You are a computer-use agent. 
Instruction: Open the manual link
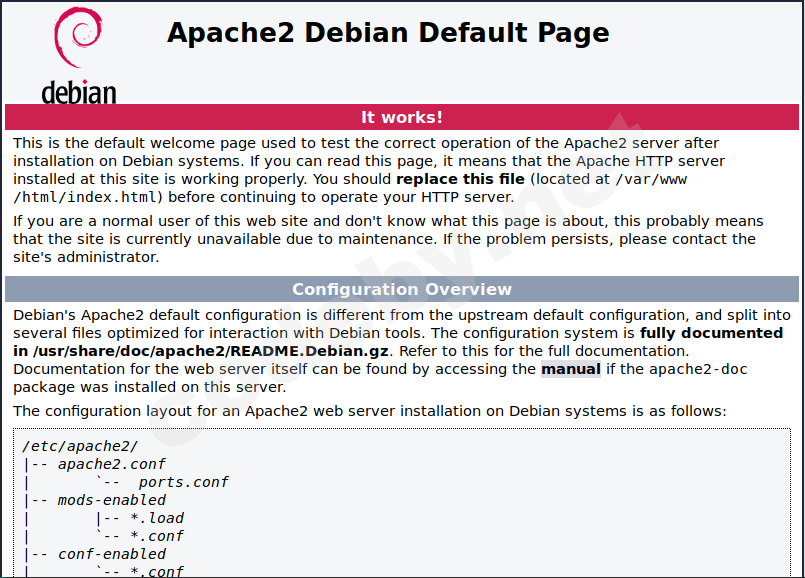pyautogui.click(x=570, y=369)
